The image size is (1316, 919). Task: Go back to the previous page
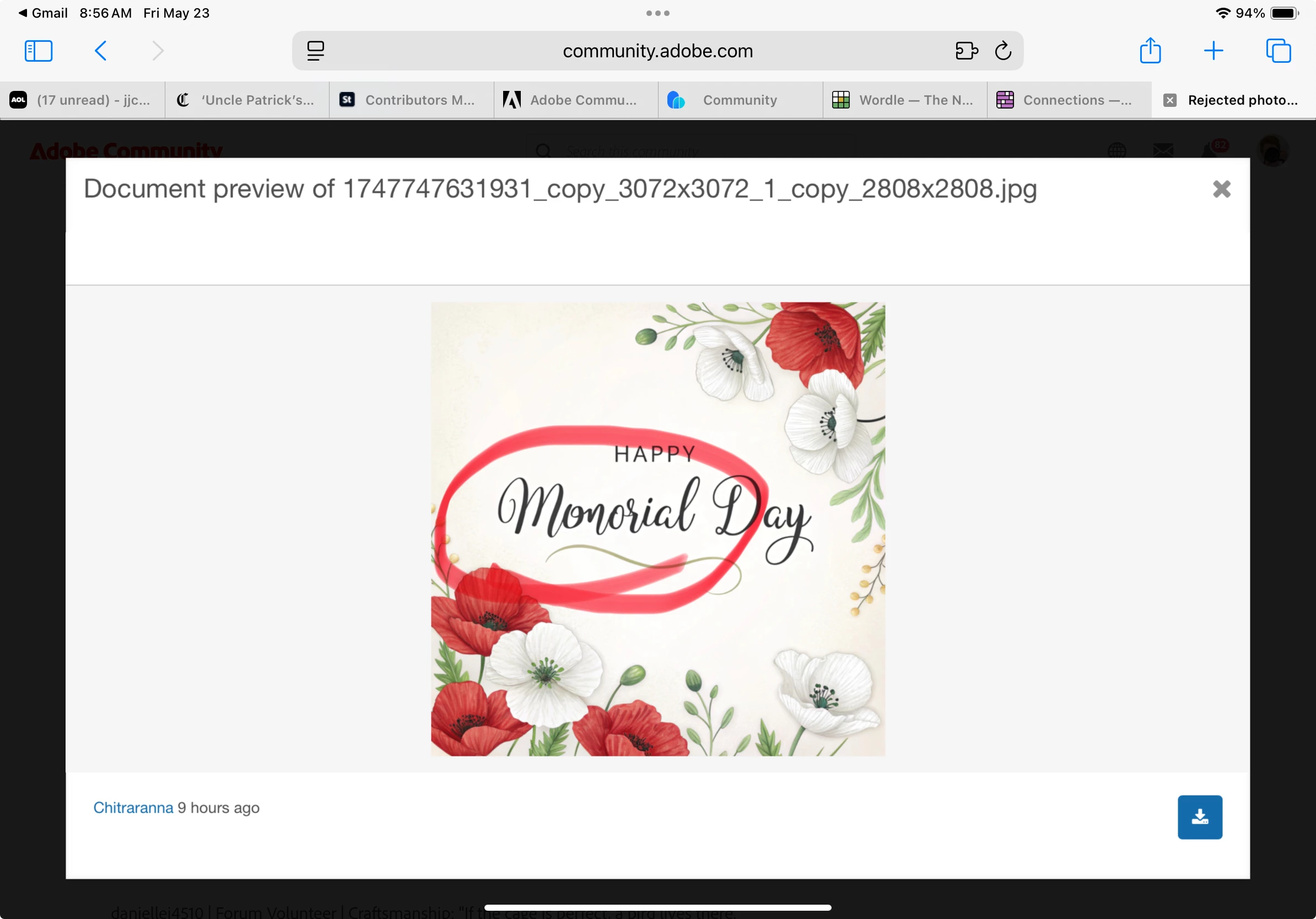(x=100, y=51)
